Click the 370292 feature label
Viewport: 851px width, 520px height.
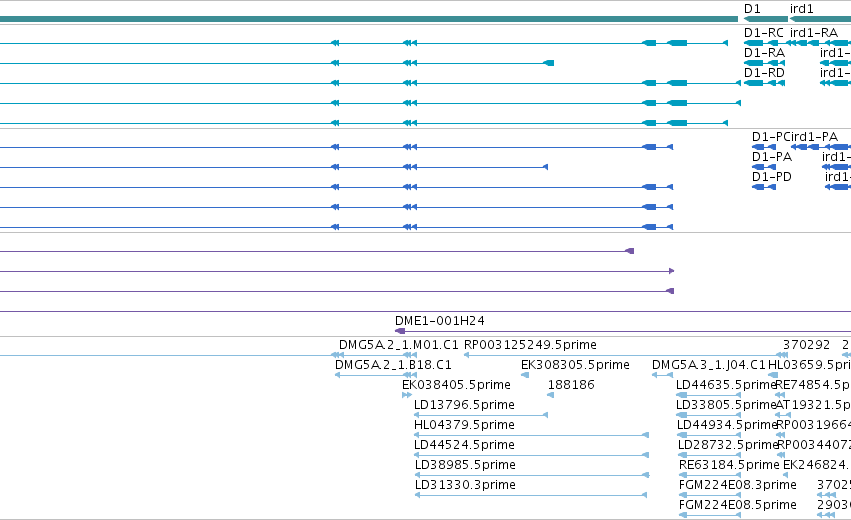point(806,345)
